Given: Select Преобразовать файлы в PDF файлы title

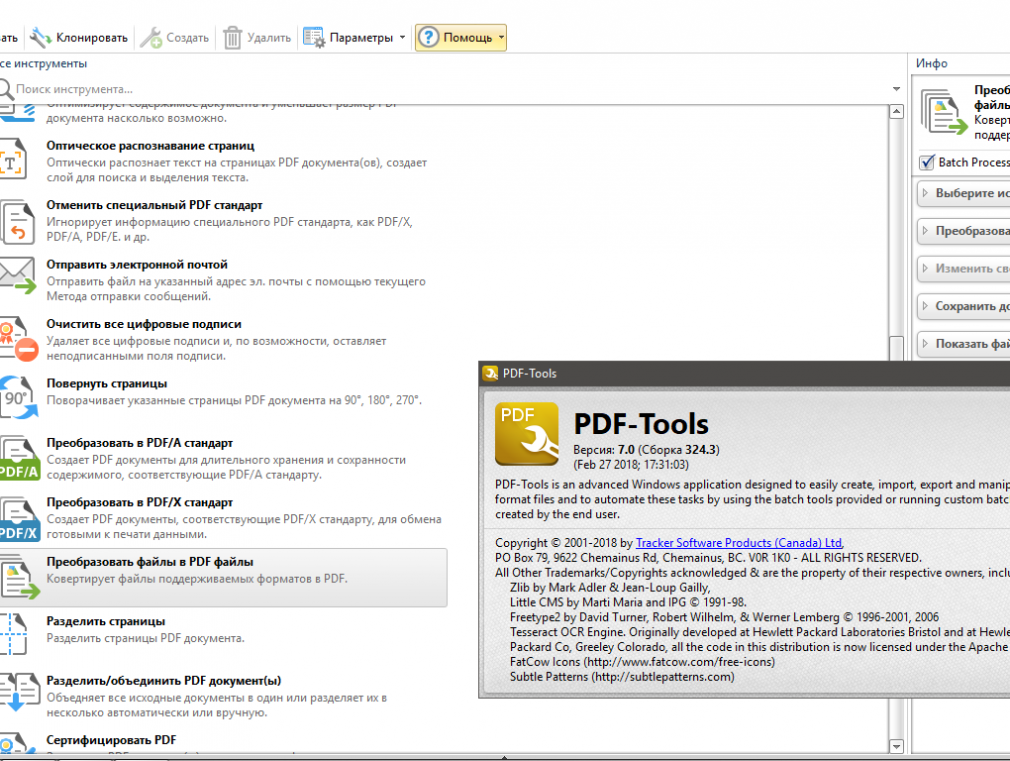Looking at the screenshot, I should point(149,562).
